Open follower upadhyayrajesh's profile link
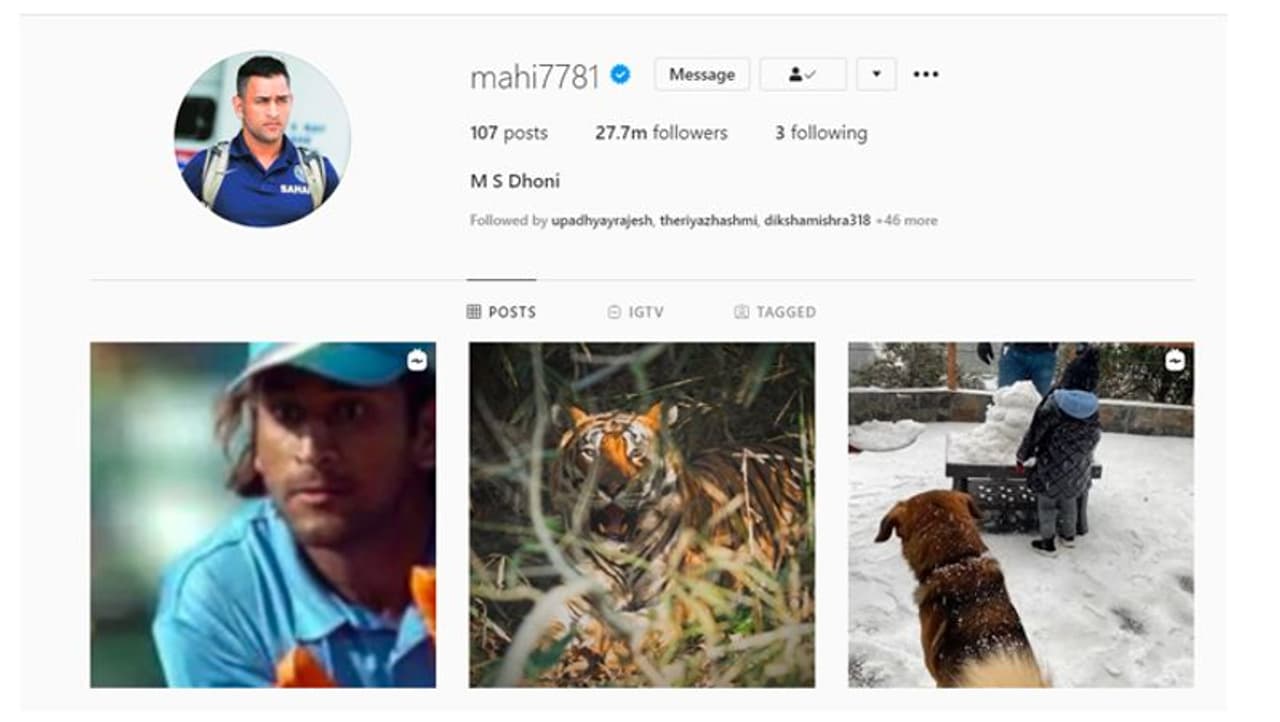Screen dimensions: 1280x722 (602, 221)
